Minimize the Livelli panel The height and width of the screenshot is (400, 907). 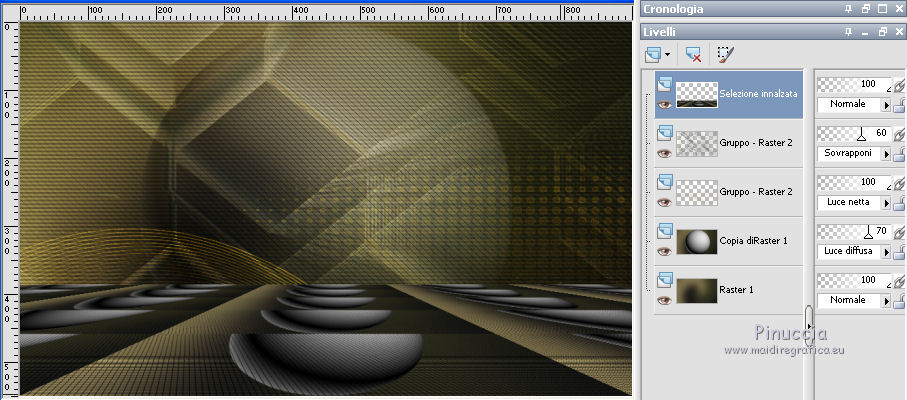click(865, 32)
